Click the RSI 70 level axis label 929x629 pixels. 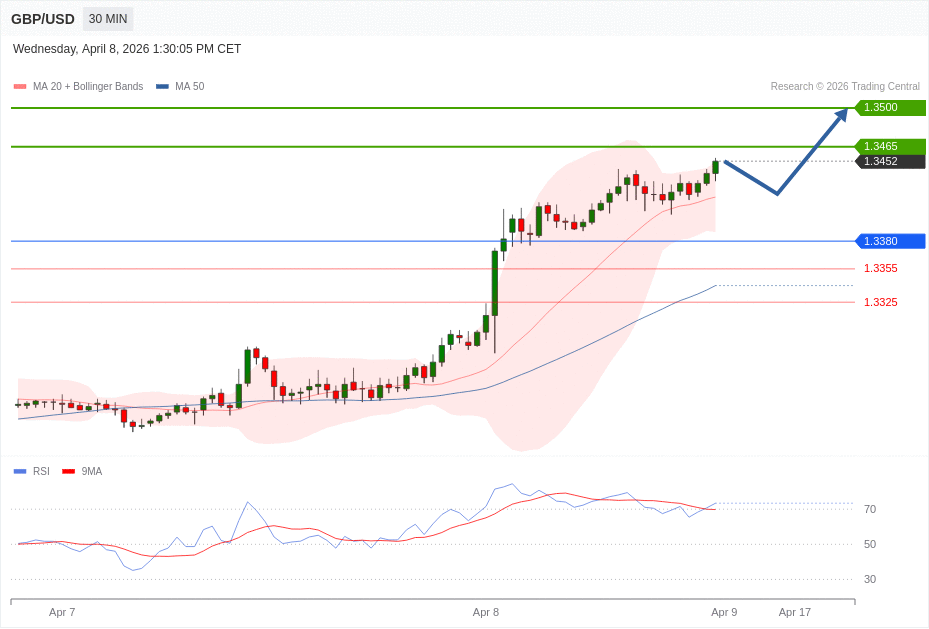(x=869, y=509)
